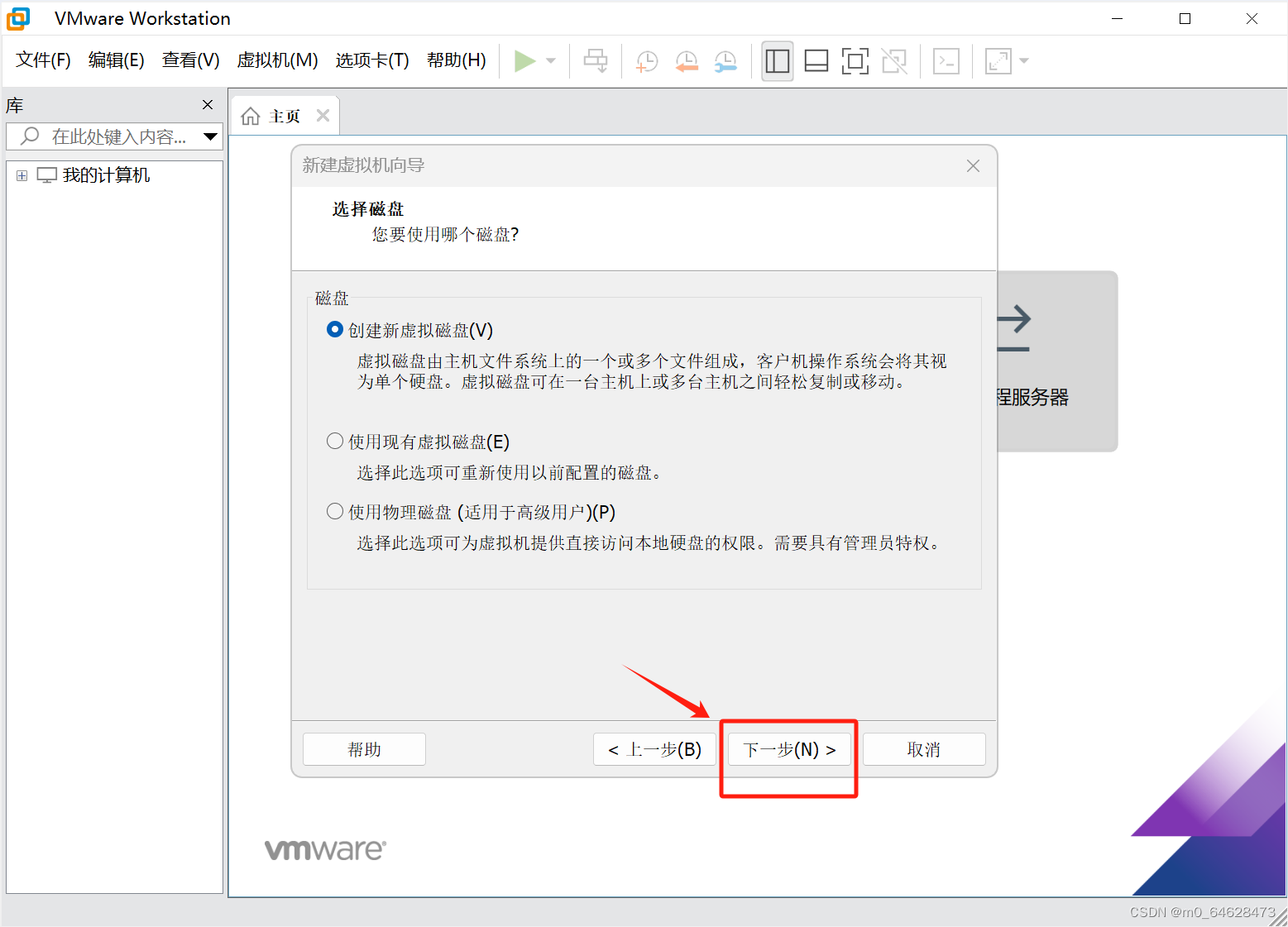This screenshot has height=927, width=1288.
Task: Select 使用物理磁盘 (P) radio option
Action: point(335,512)
